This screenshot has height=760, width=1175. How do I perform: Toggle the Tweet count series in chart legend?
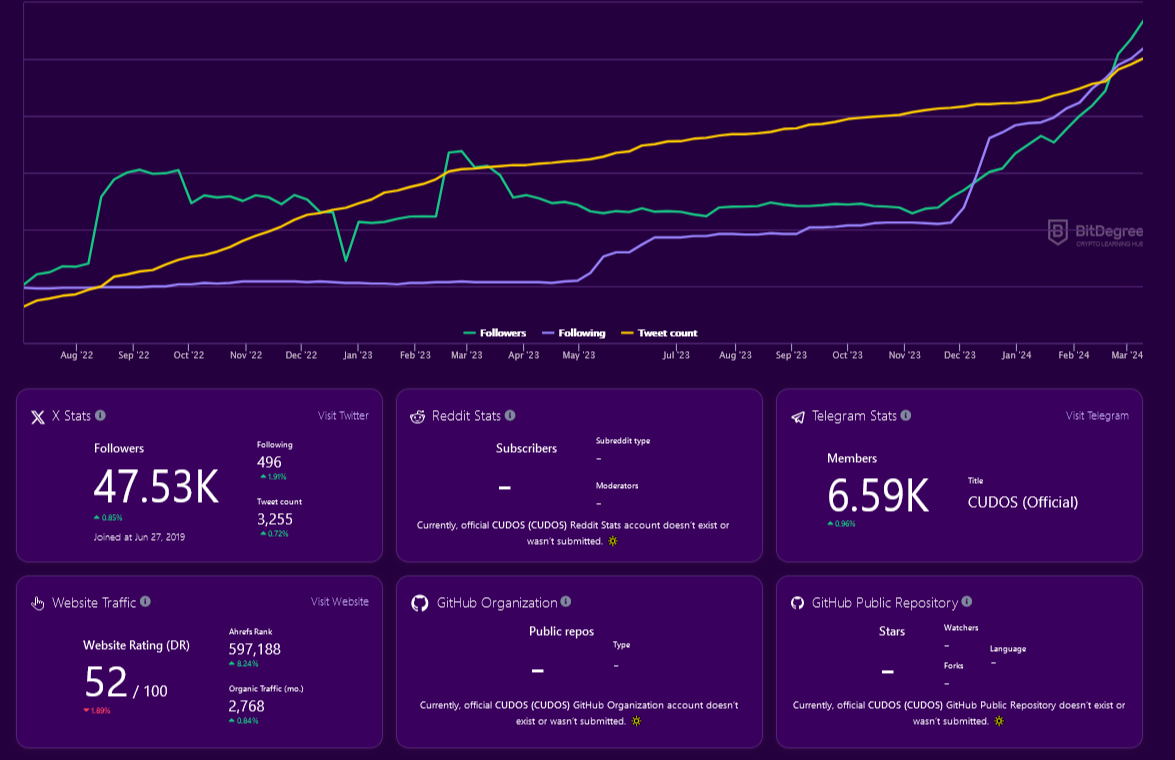point(659,333)
